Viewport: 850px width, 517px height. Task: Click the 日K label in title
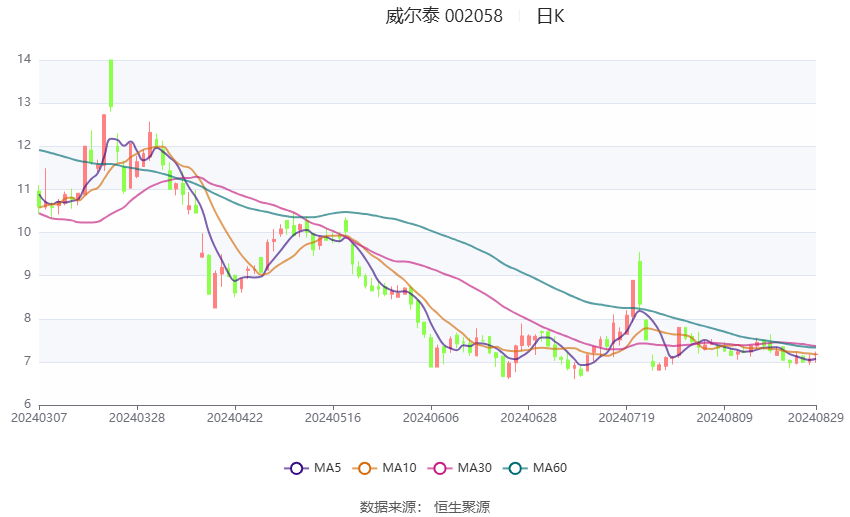550,16
